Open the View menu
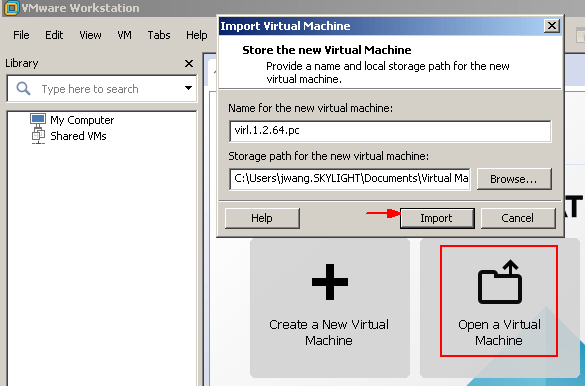 [90, 35]
